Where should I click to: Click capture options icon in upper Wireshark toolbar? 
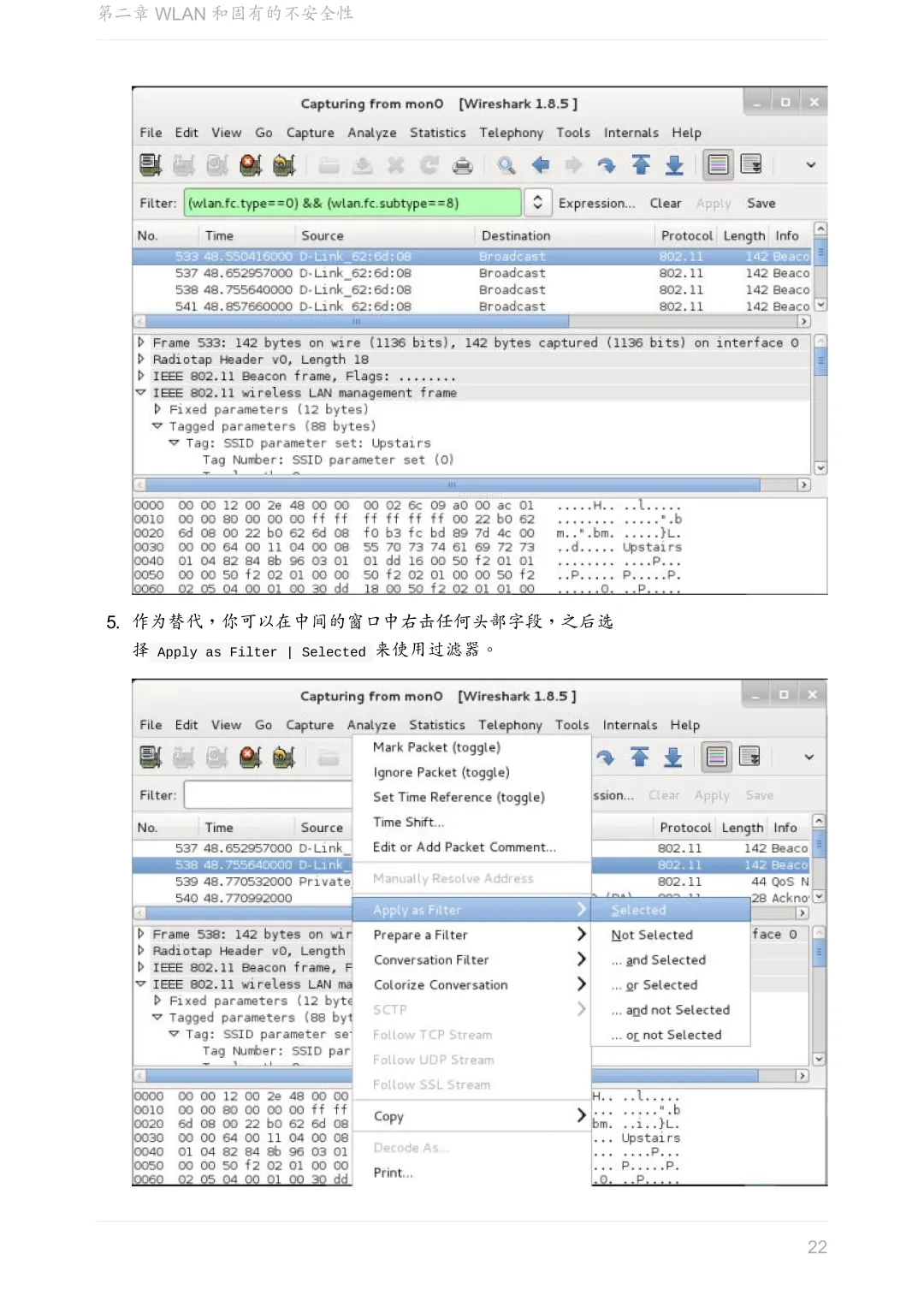[x=184, y=164]
